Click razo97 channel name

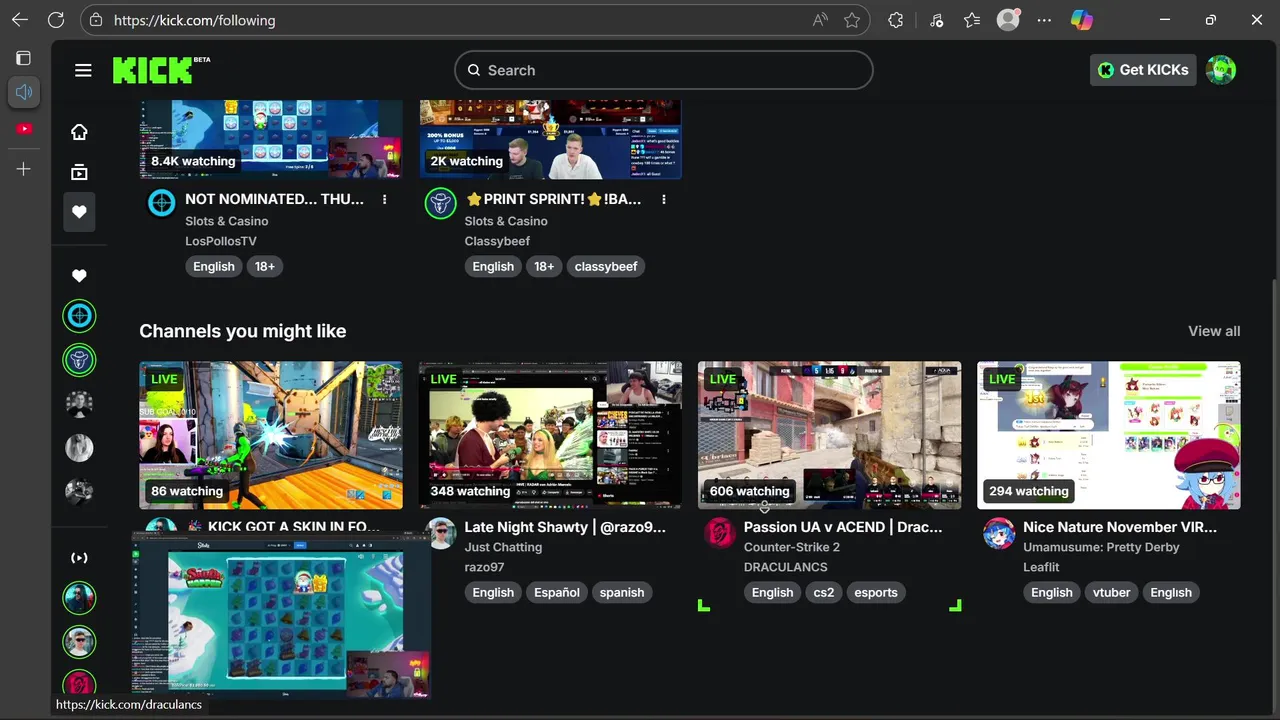(484, 567)
